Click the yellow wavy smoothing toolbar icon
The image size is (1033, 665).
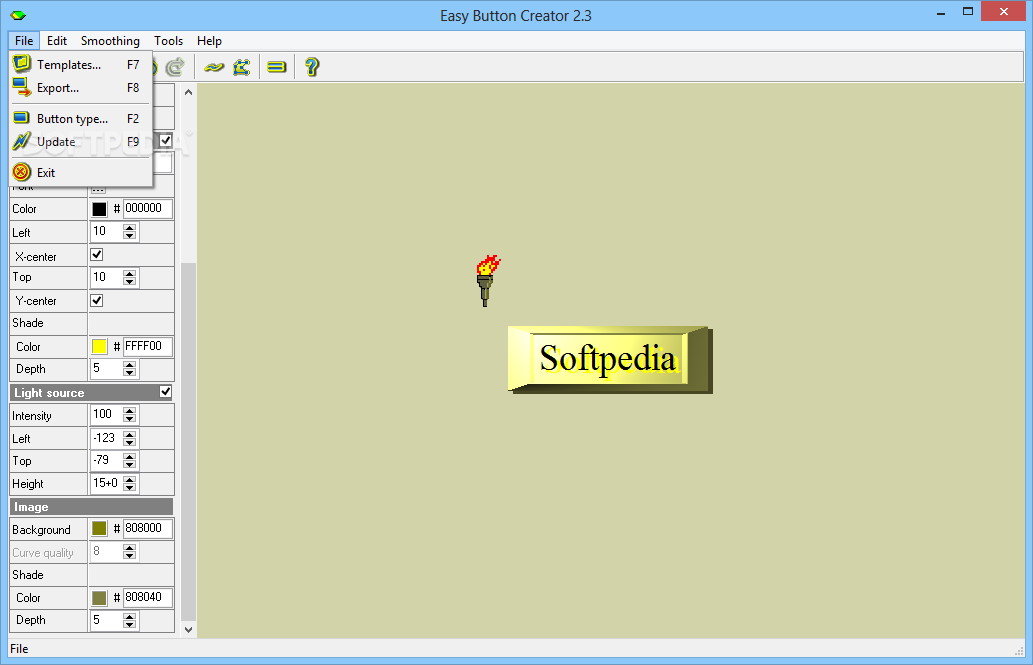point(214,67)
